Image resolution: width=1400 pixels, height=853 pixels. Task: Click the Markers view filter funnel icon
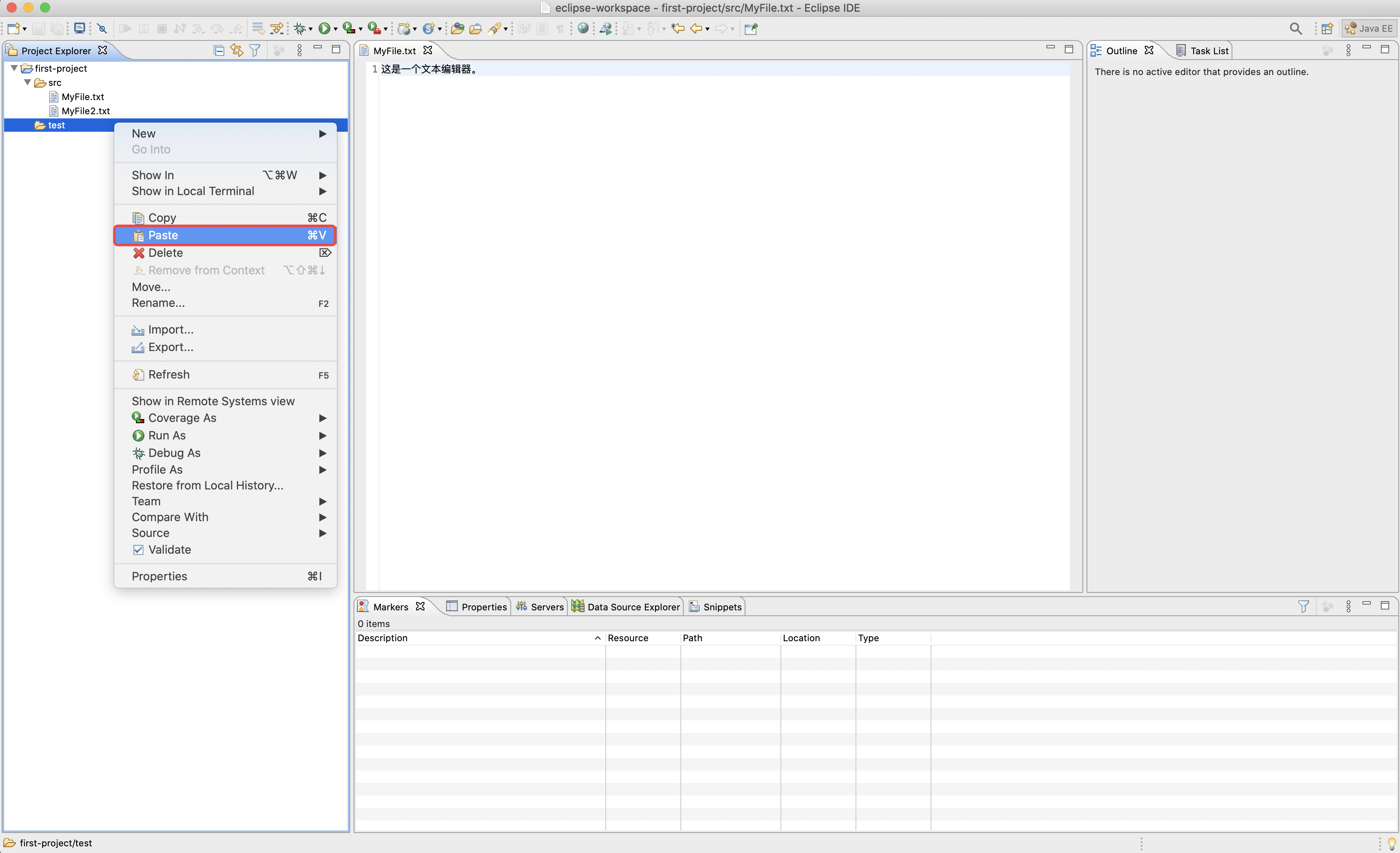1303,606
